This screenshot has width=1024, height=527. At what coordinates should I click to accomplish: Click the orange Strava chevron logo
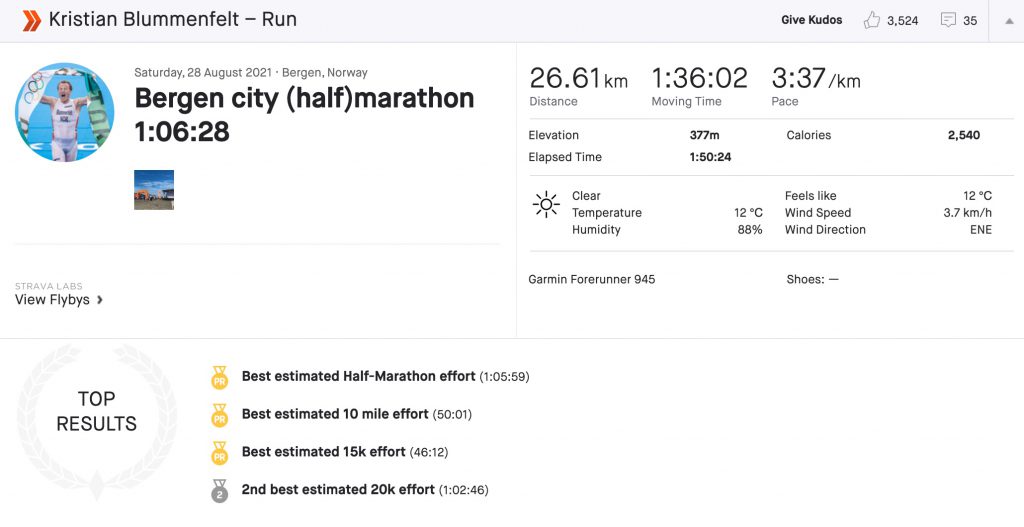tap(31, 20)
